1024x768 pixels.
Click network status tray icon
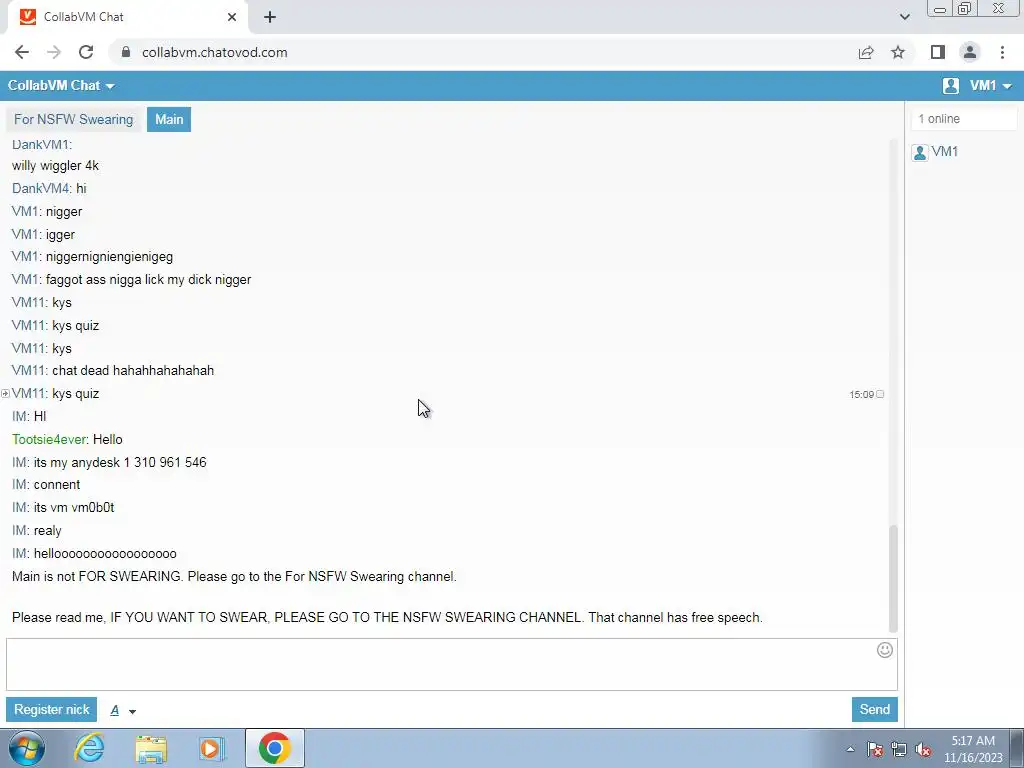click(x=899, y=749)
